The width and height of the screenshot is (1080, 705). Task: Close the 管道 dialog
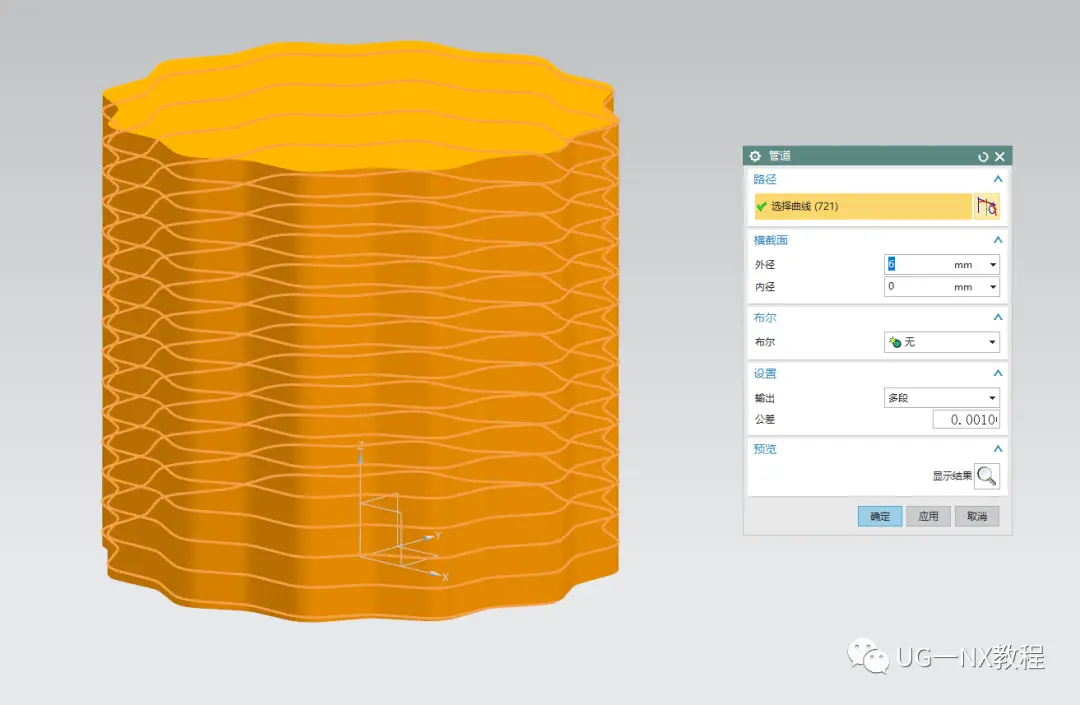pos(1000,157)
